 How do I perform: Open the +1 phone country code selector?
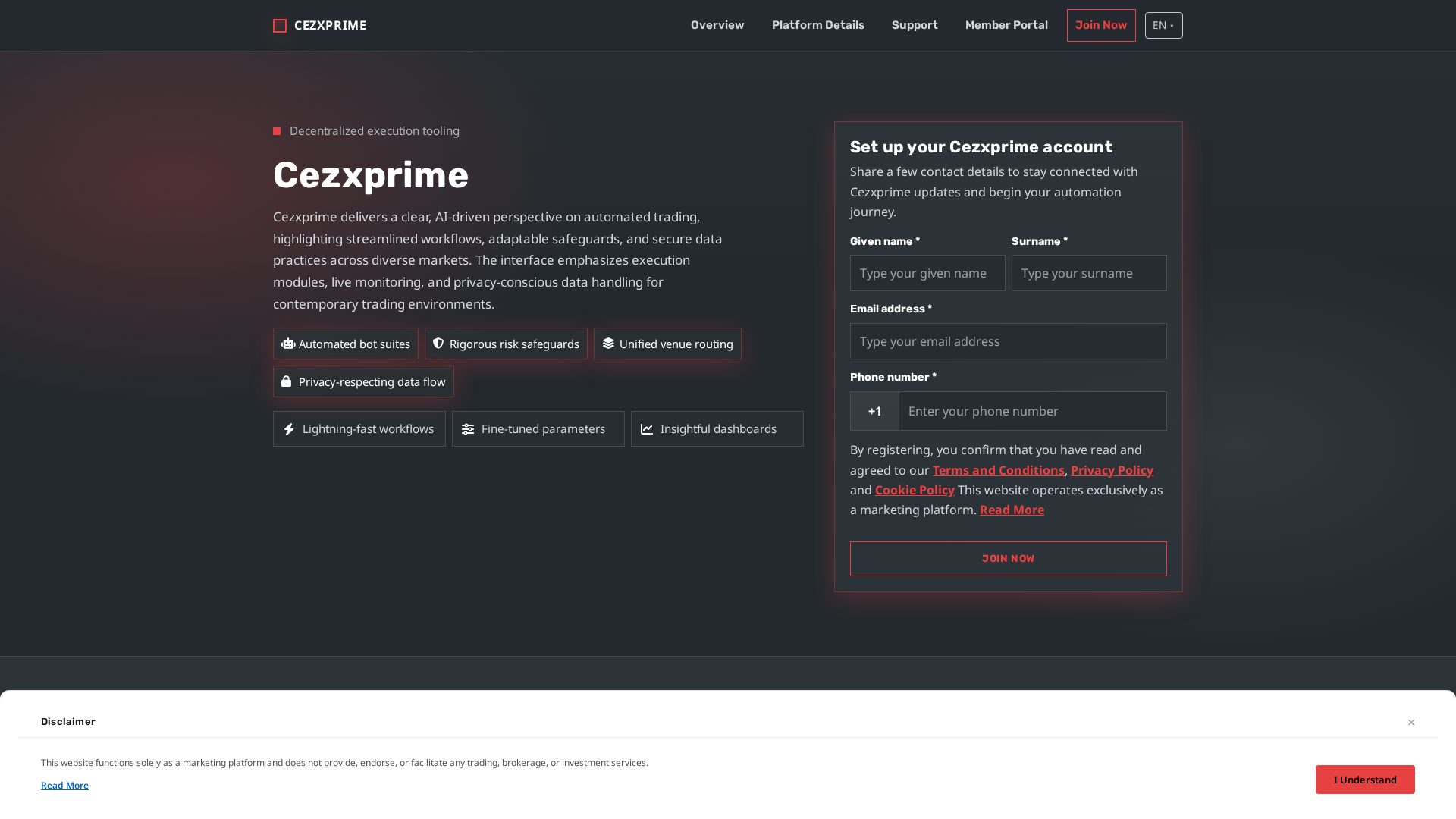click(x=874, y=411)
